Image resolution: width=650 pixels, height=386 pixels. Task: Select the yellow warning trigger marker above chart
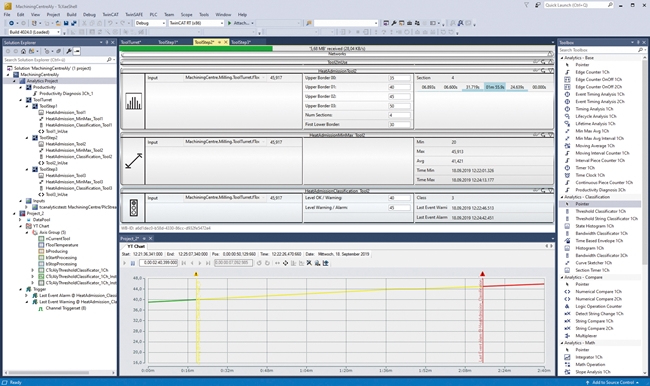(196, 274)
